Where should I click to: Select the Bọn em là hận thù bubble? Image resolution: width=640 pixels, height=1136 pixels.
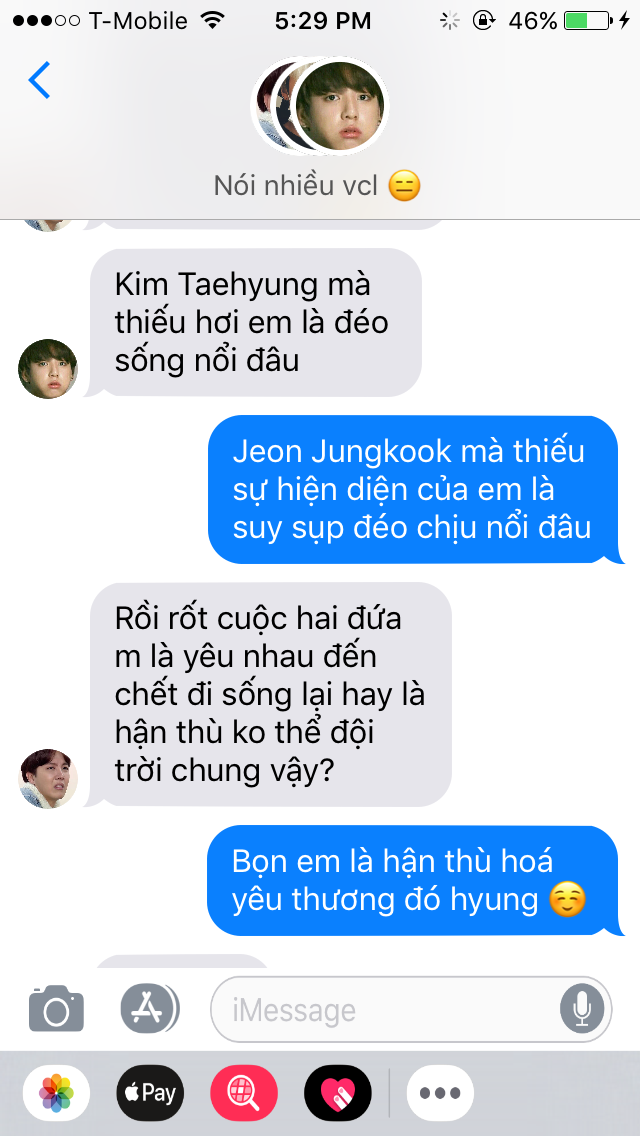[415, 881]
